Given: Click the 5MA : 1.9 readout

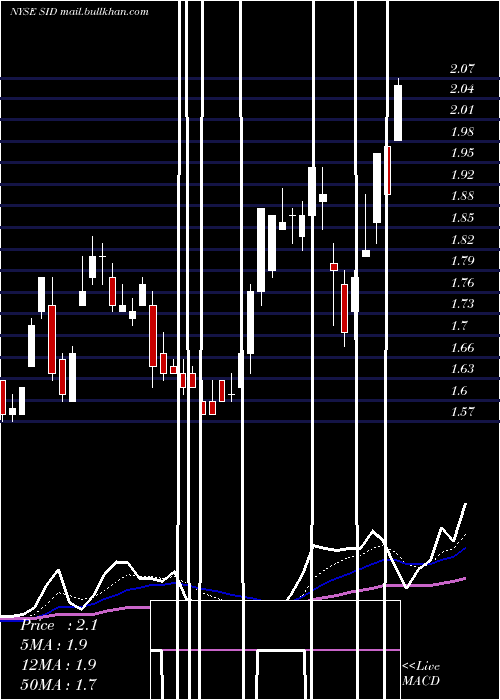Looking at the screenshot, I should tap(54, 645).
